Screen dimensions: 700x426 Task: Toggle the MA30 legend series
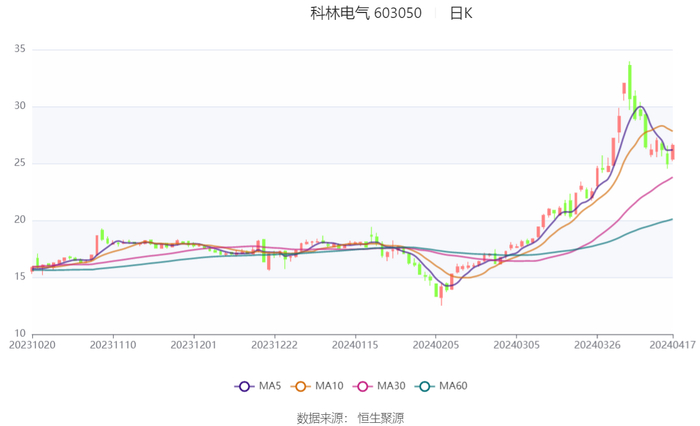pos(379,386)
